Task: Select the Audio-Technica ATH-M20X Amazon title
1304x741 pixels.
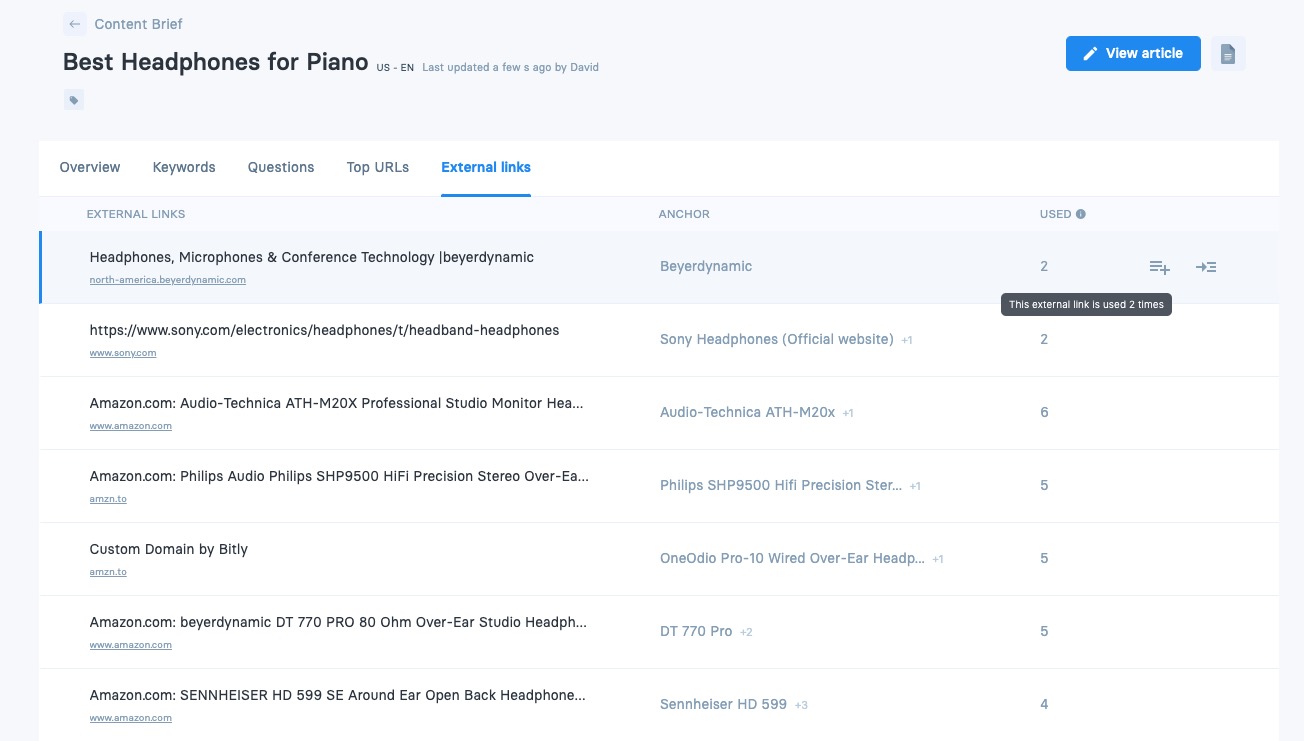Action: pyautogui.click(x=336, y=403)
